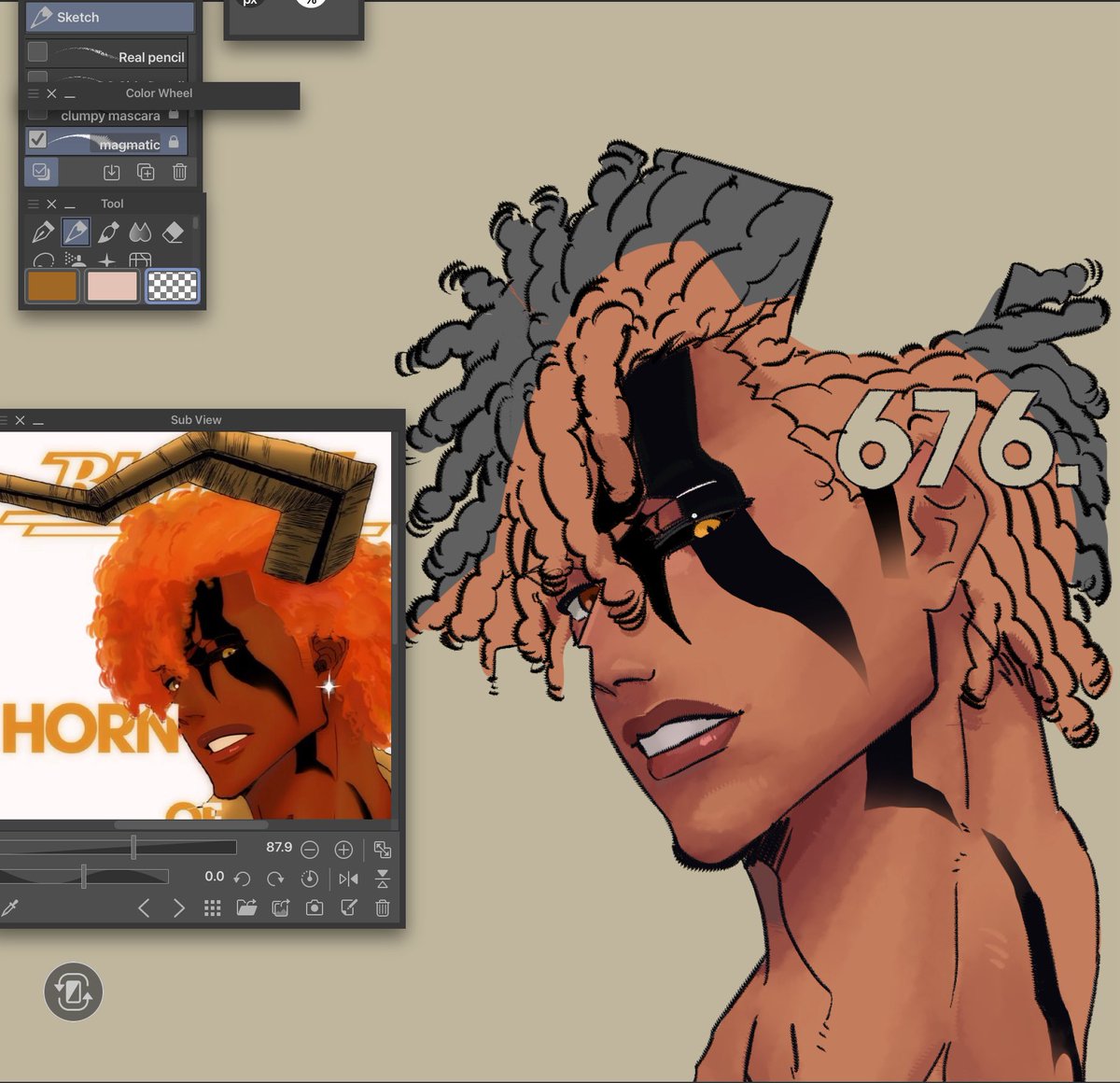1120x1083 pixels.
Task: Choose the transparent color swatch
Action: pyautogui.click(x=173, y=286)
